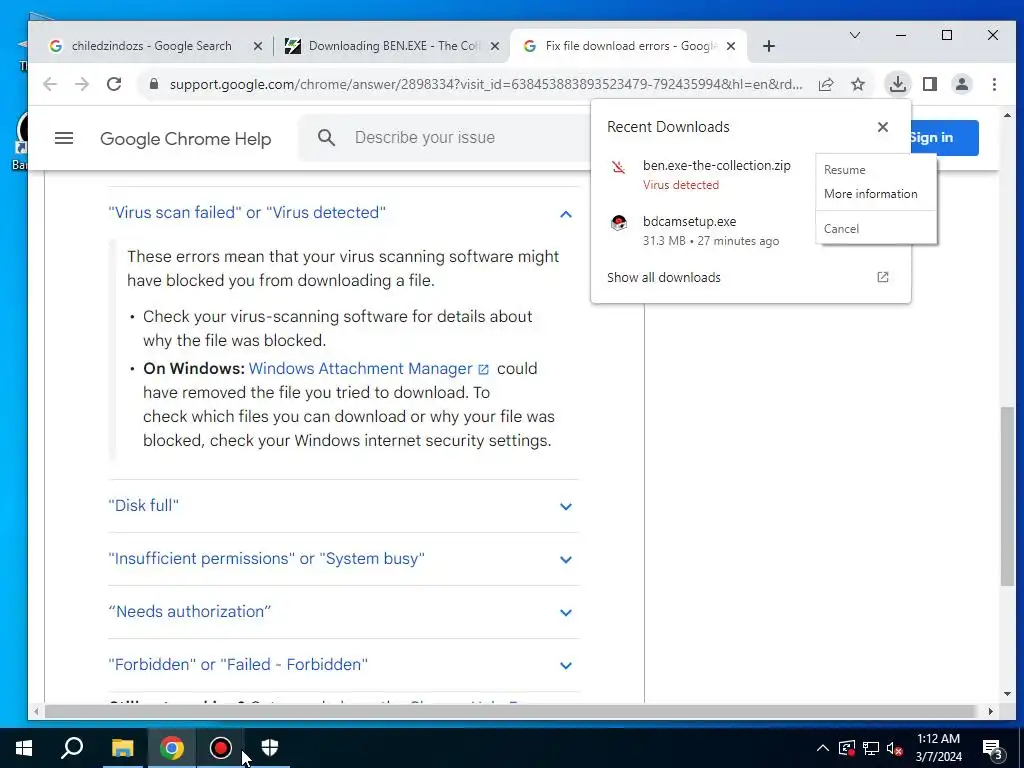Open the notification center icon
Viewport: 1024px width, 768px height.
tap(993, 750)
